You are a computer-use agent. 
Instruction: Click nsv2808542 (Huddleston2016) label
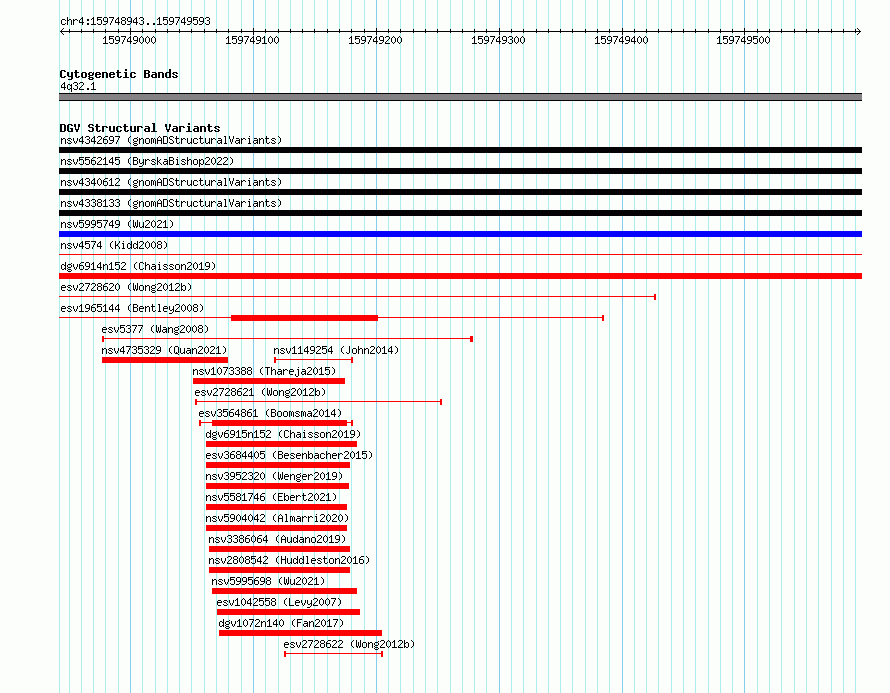tap(289, 560)
